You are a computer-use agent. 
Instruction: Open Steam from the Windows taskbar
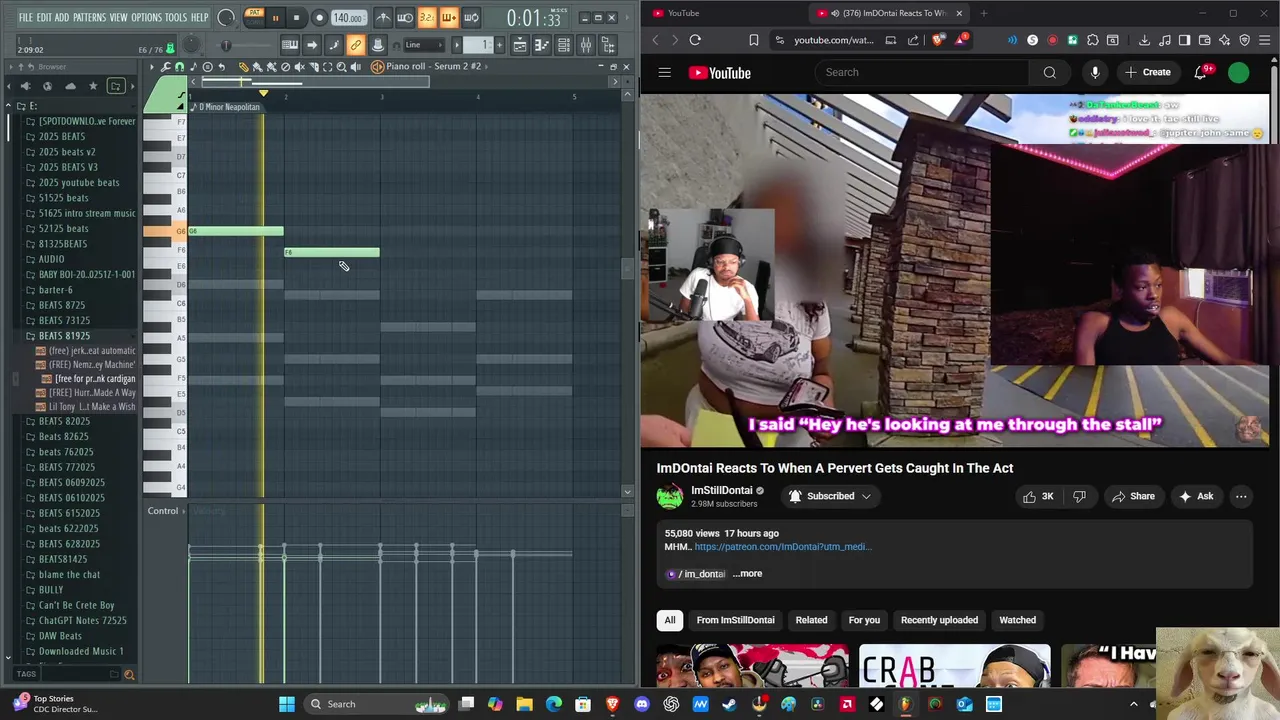click(x=731, y=704)
